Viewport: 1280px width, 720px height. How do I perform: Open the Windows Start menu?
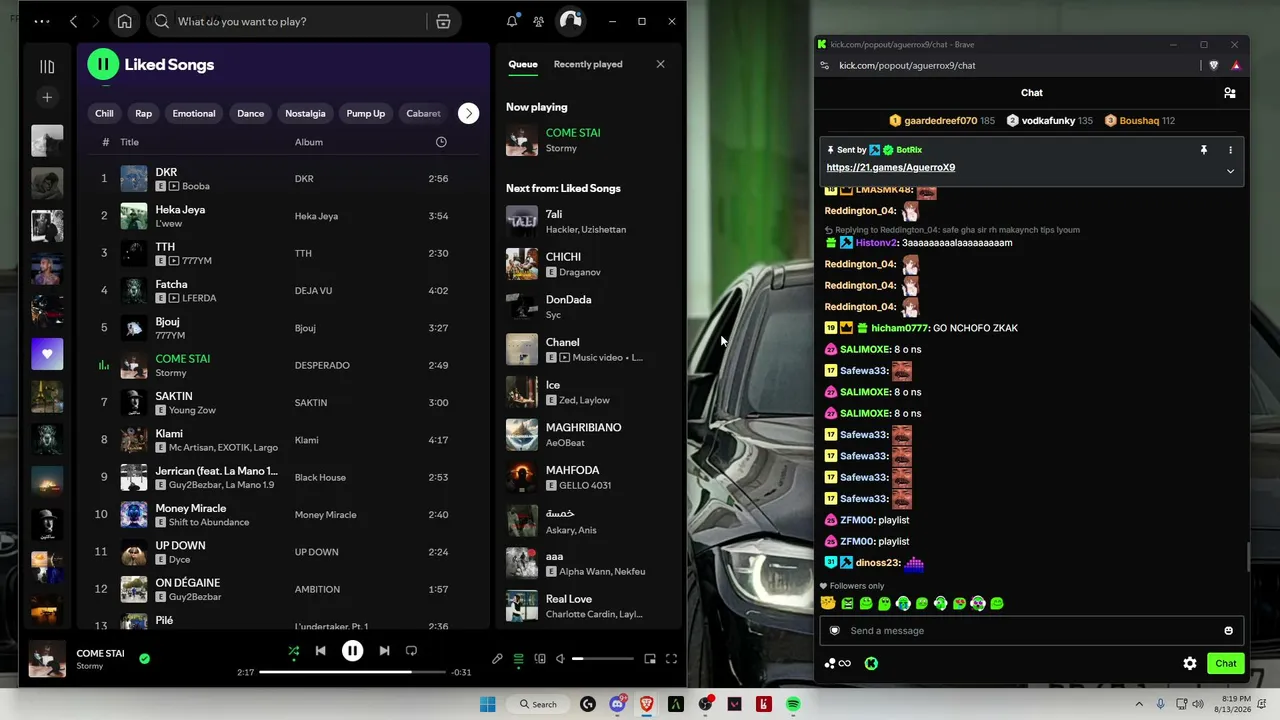pos(487,704)
